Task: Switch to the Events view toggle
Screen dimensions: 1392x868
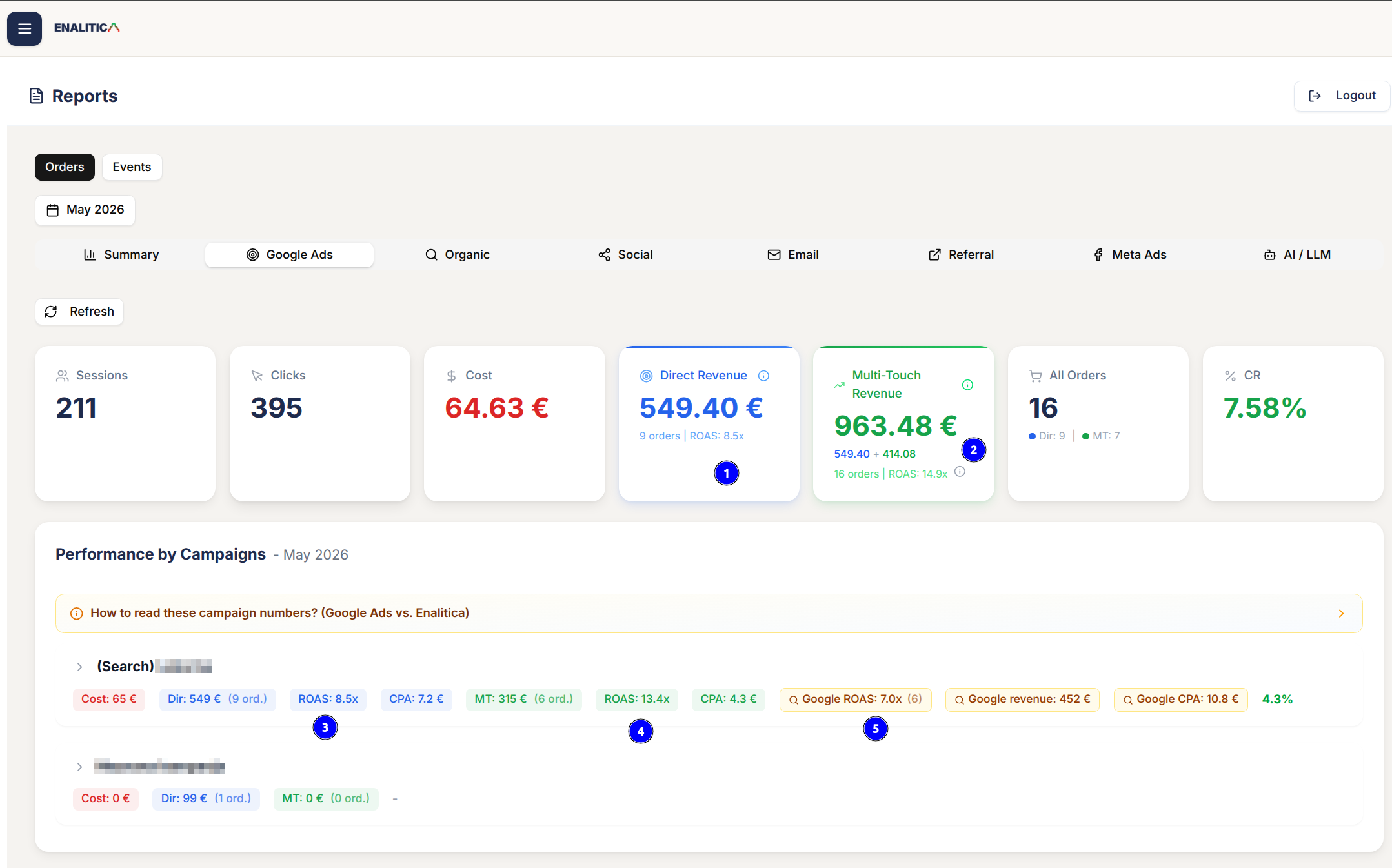Action: pos(132,167)
